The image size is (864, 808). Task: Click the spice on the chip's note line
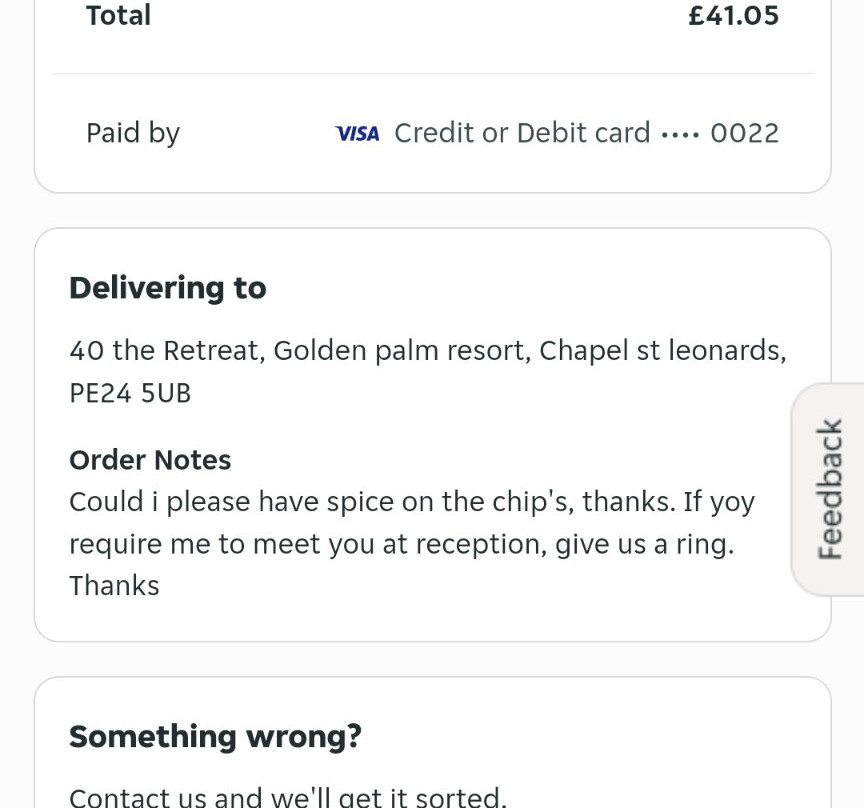point(370,501)
